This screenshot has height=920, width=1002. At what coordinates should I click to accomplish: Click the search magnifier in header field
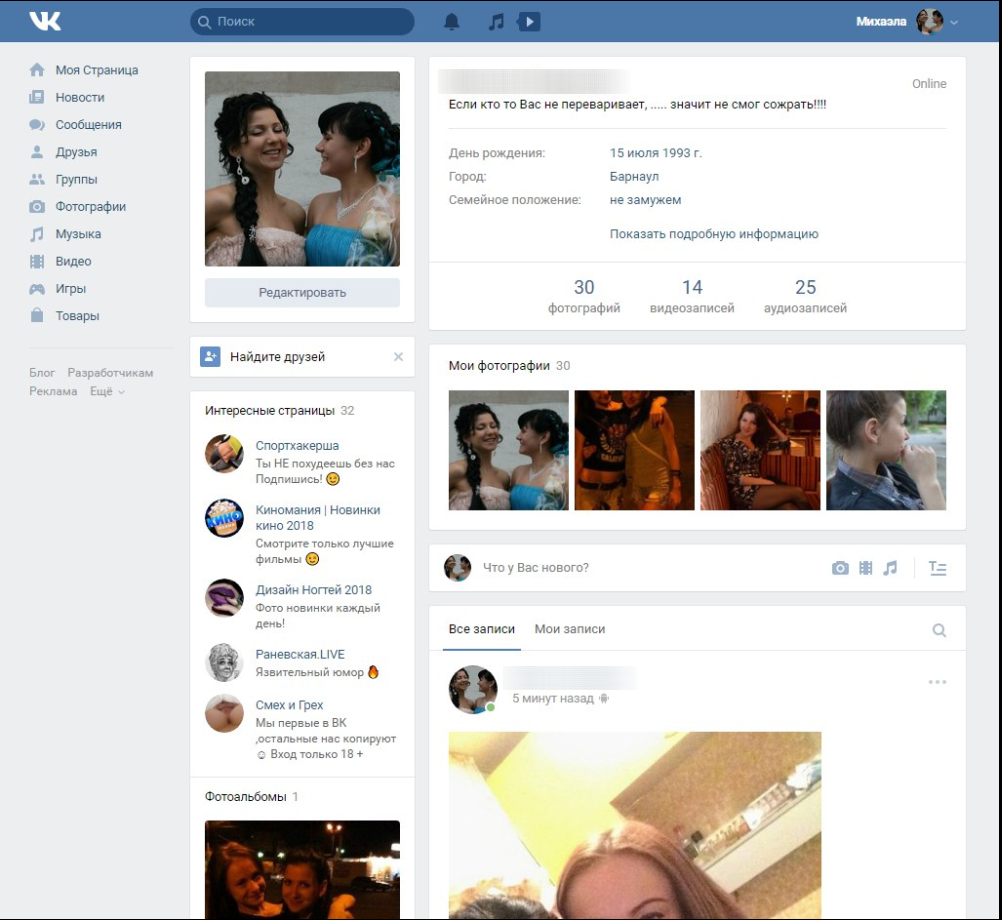[204, 22]
